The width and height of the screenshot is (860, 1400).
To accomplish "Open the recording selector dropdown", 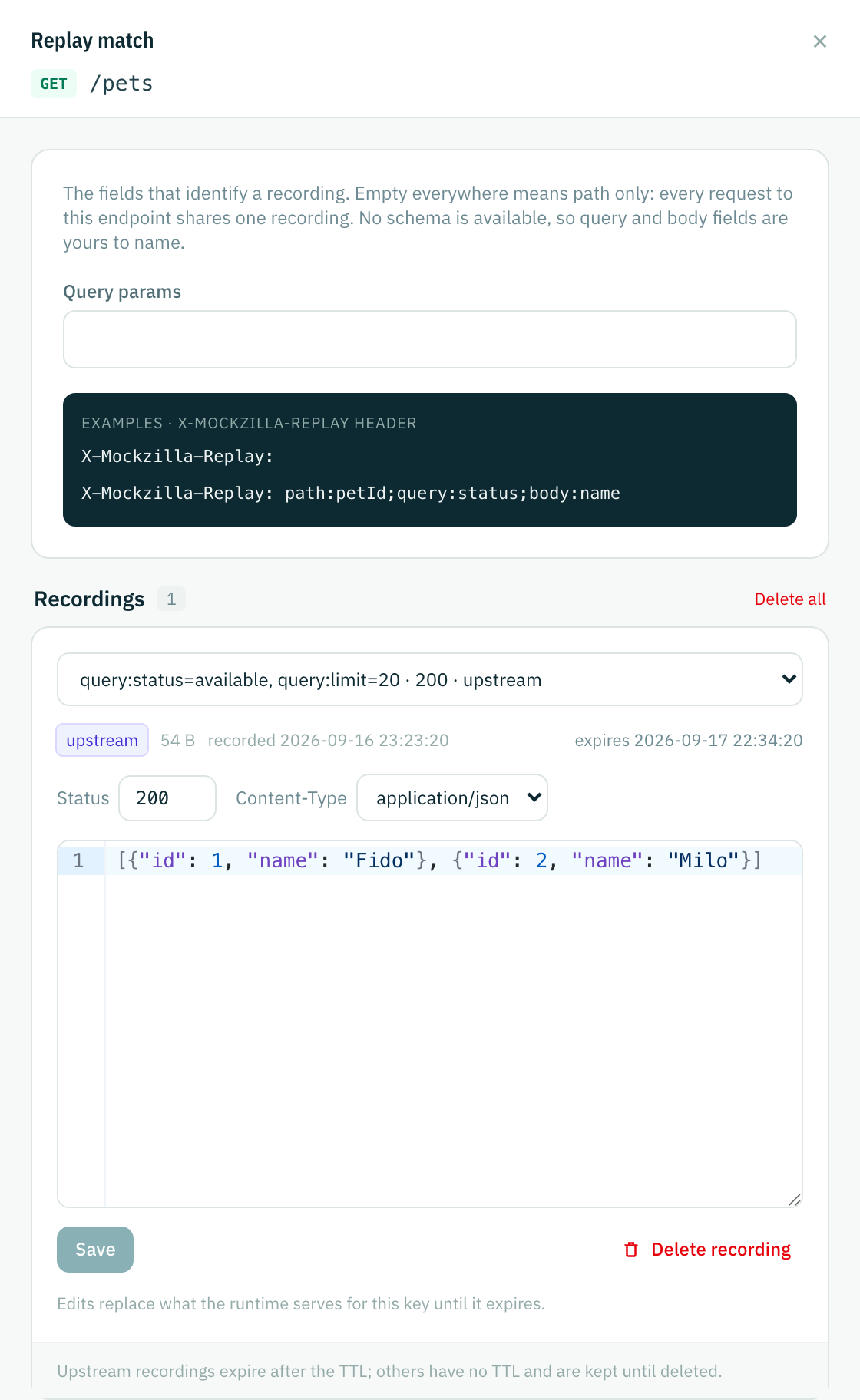I will coord(430,679).
